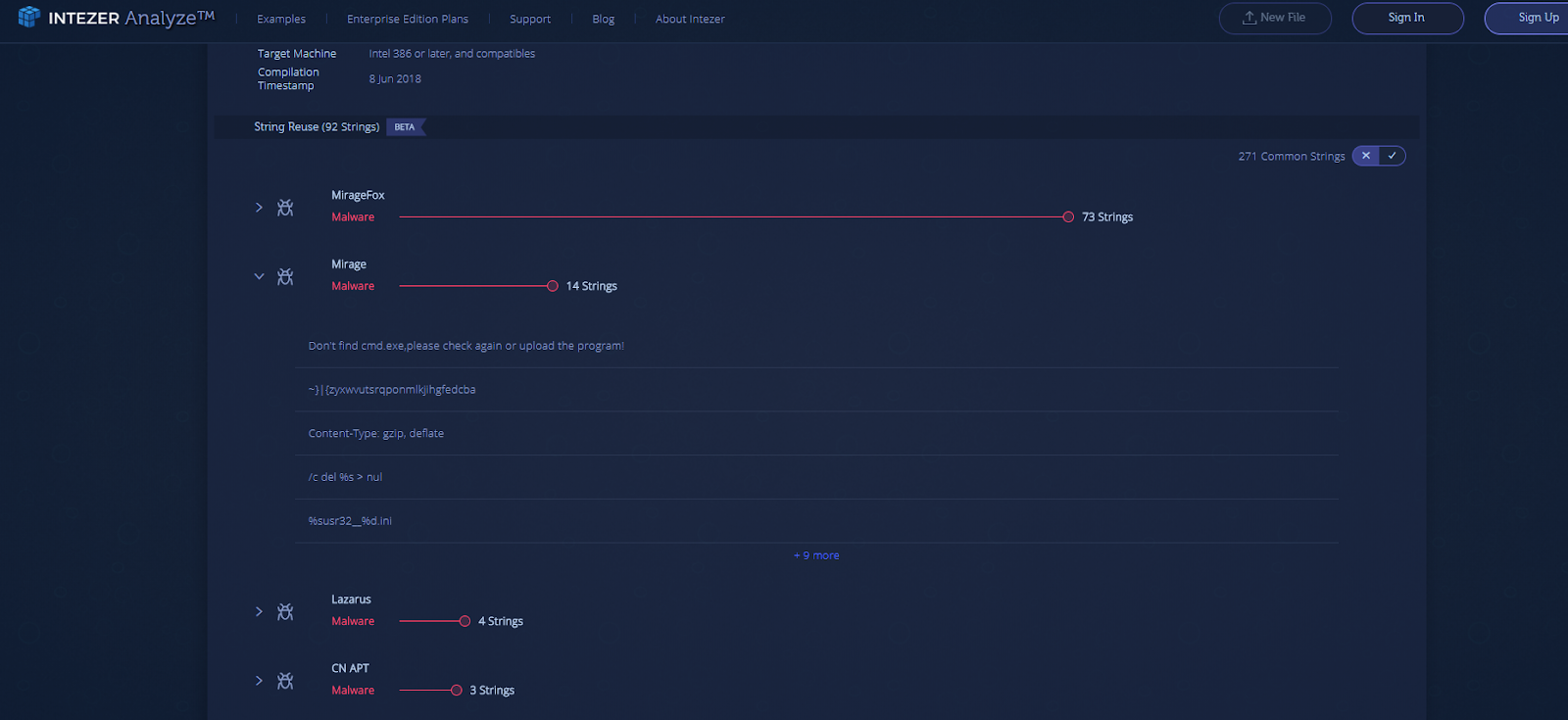Click the '73 Strings' count label
This screenshot has height=720, width=1568.
click(x=1107, y=217)
